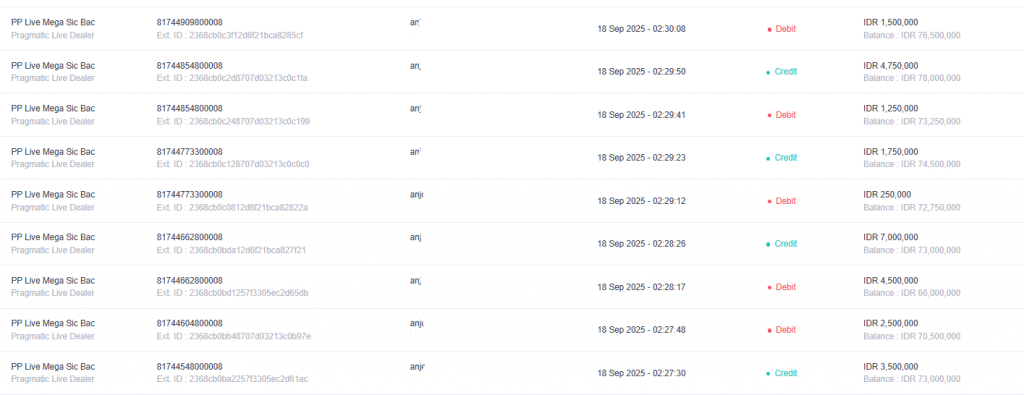Click the green Credit dot at 02:27:30

pos(768,373)
